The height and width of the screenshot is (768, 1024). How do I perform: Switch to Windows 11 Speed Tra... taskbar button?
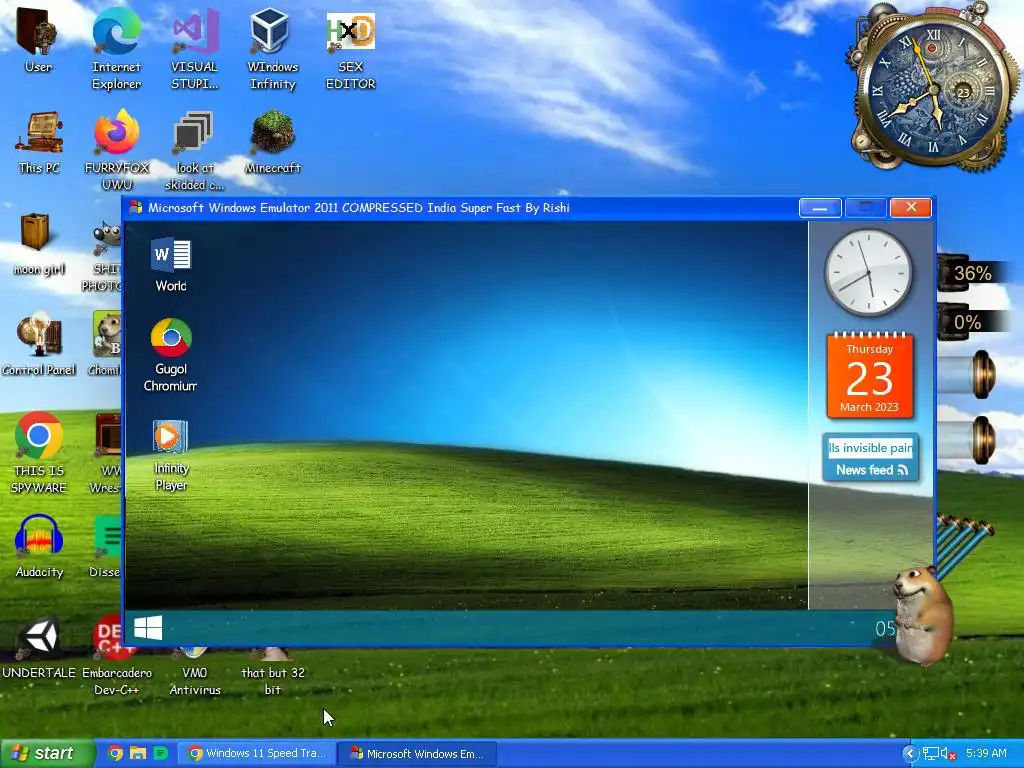pyautogui.click(x=257, y=754)
